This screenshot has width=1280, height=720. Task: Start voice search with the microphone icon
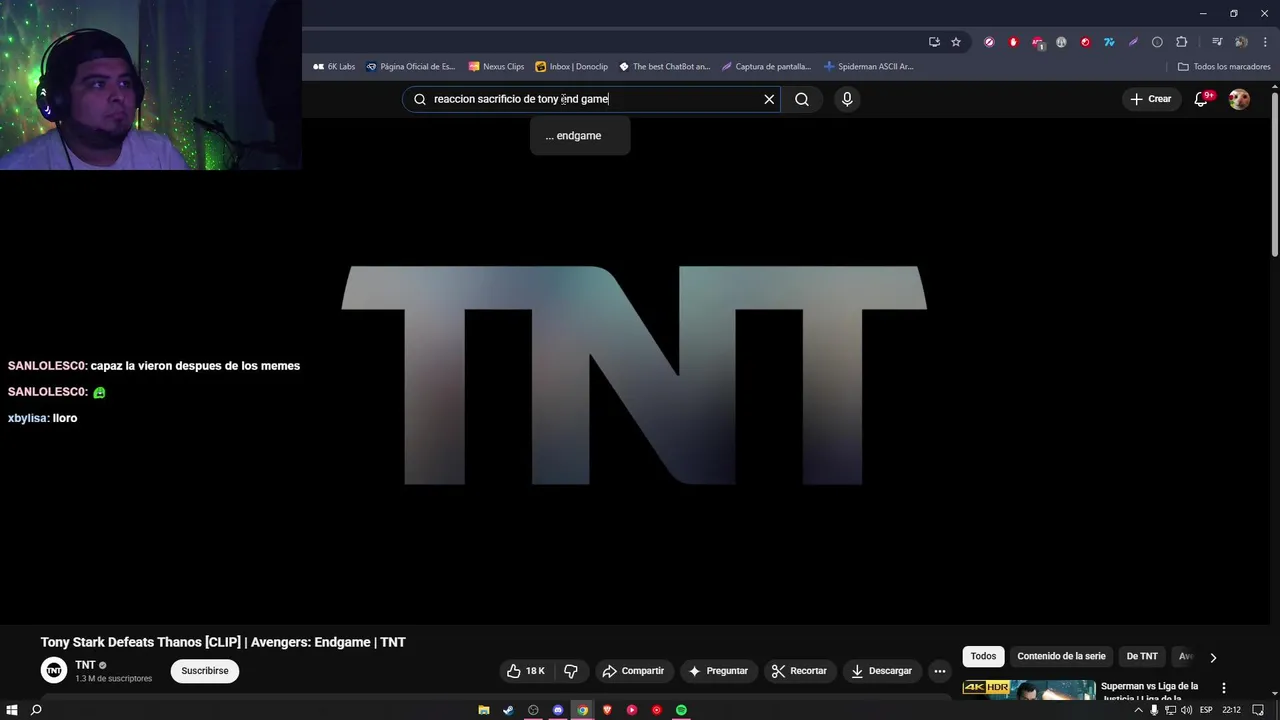pyautogui.click(x=847, y=99)
